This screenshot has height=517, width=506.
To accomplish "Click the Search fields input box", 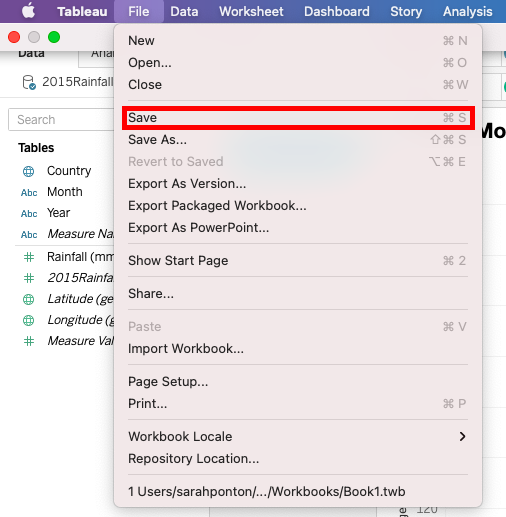I will pyautogui.click(x=61, y=120).
